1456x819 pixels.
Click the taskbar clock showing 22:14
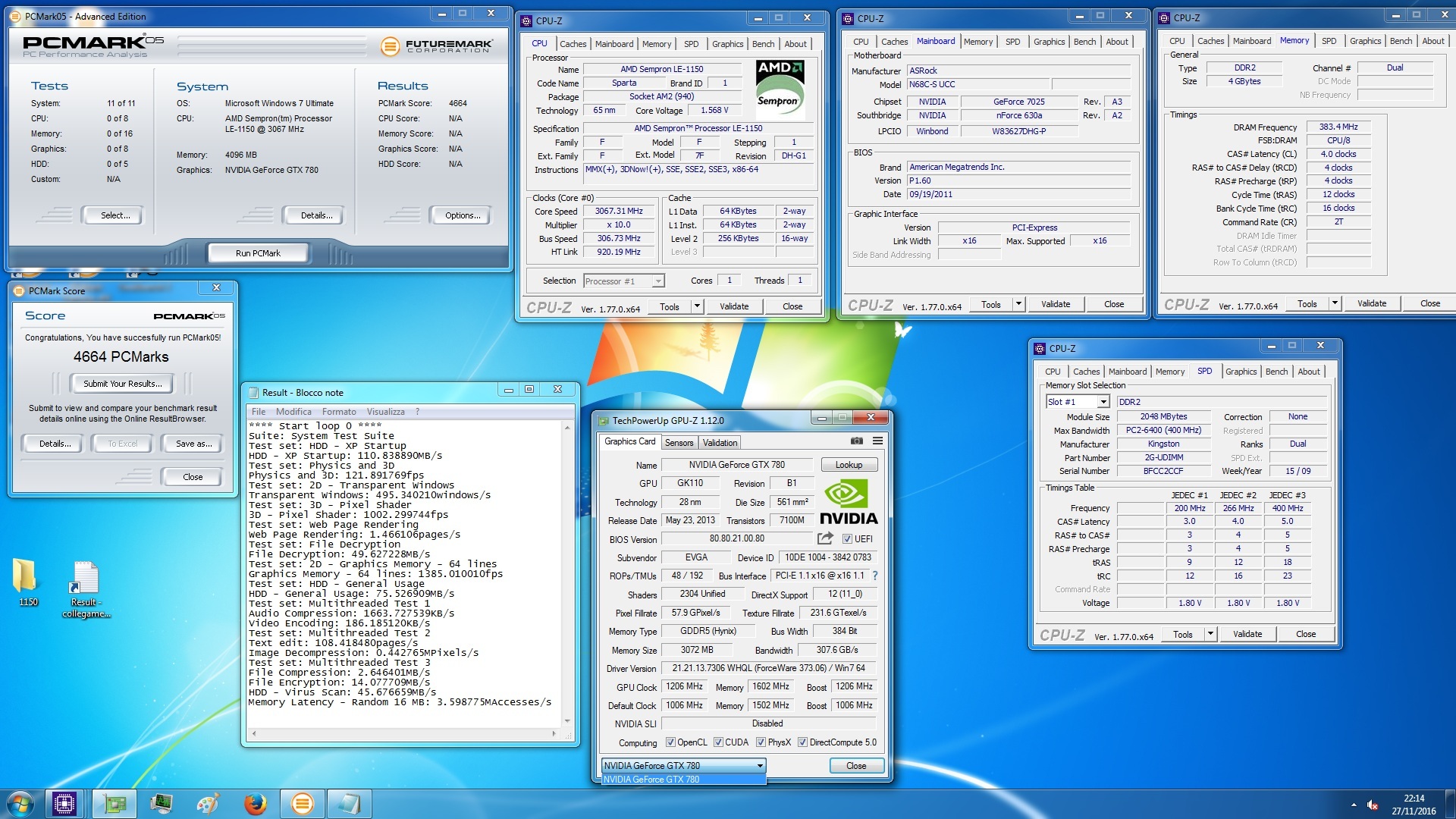[x=1414, y=805]
